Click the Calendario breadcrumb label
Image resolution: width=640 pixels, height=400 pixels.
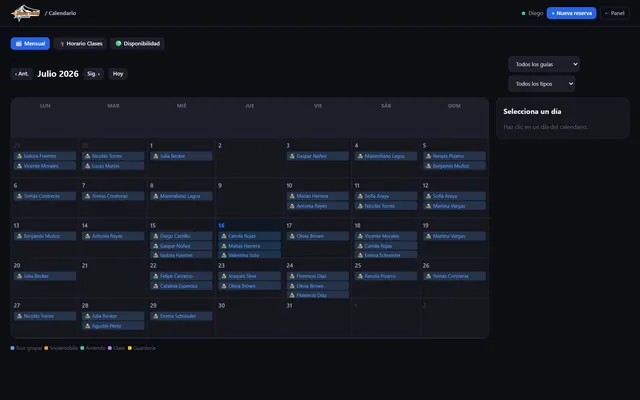pyautogui.click(x=62, y=13)
